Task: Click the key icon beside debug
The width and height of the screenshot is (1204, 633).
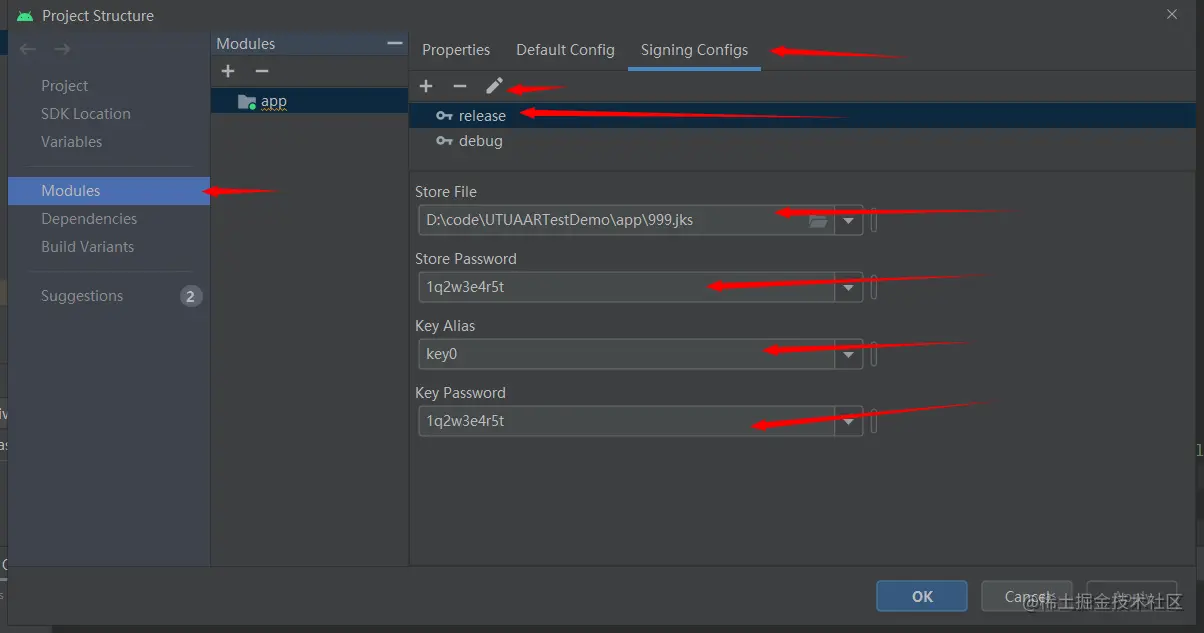Action: [444, 141]
